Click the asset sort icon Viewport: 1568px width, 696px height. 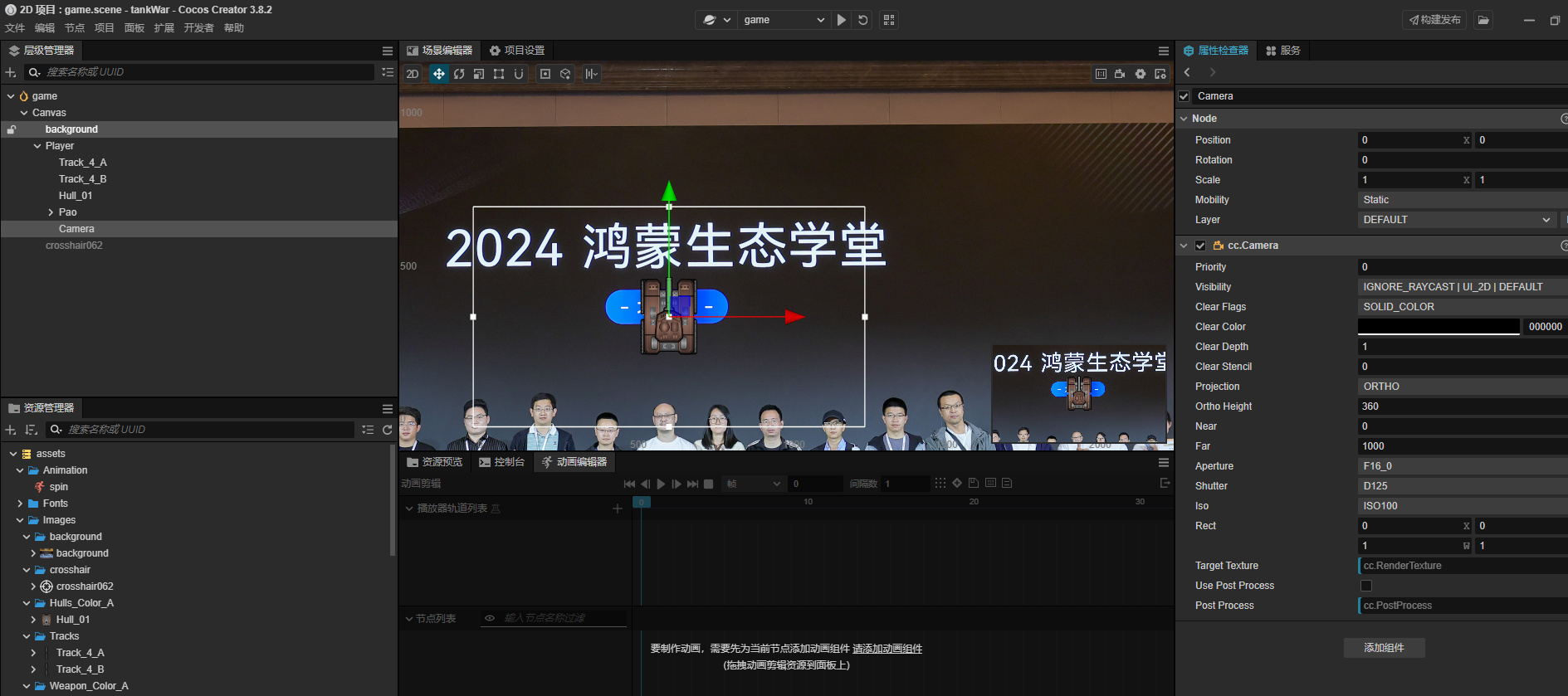point(32,430)
